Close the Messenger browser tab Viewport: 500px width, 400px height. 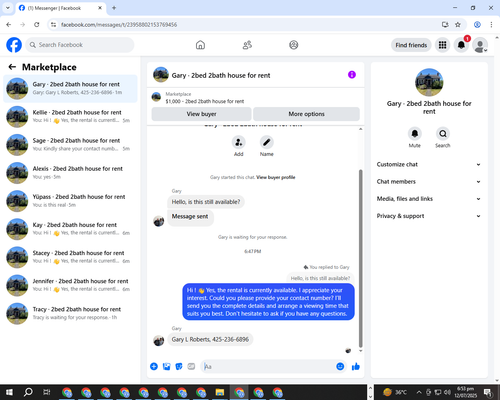[100, 8]
